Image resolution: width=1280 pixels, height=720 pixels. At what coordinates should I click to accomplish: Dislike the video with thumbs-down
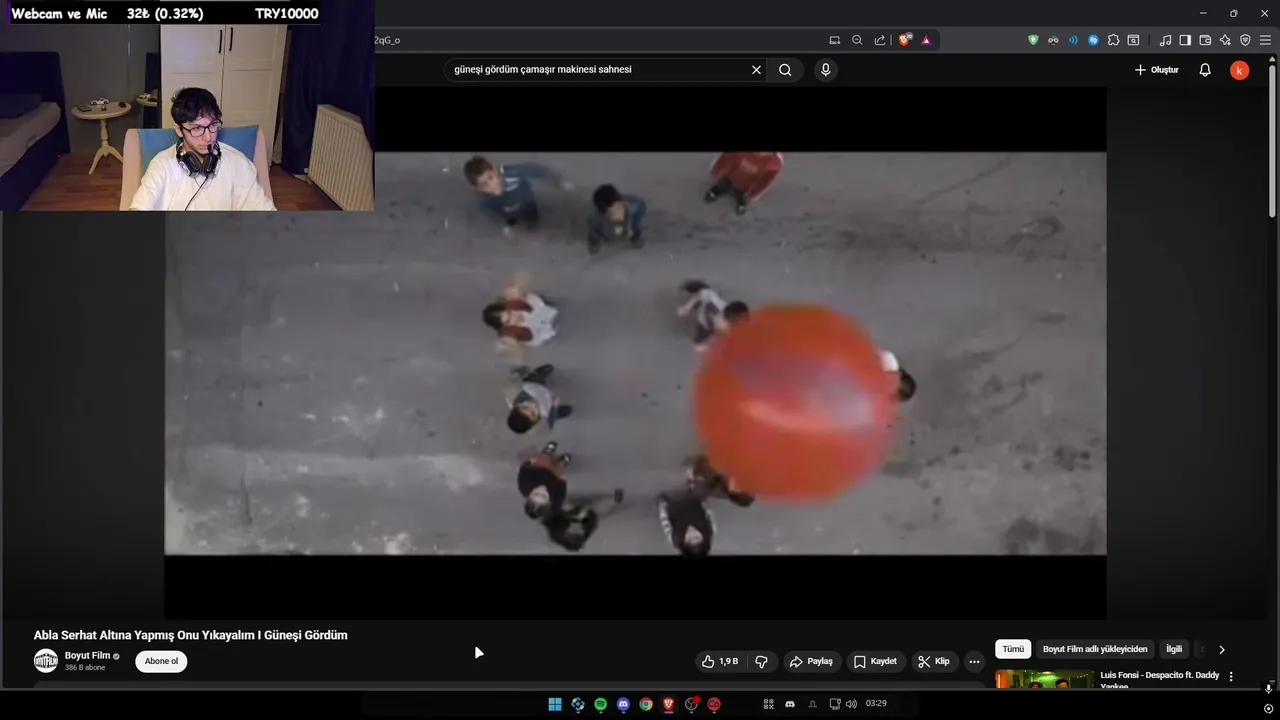(x=761, y=661)
